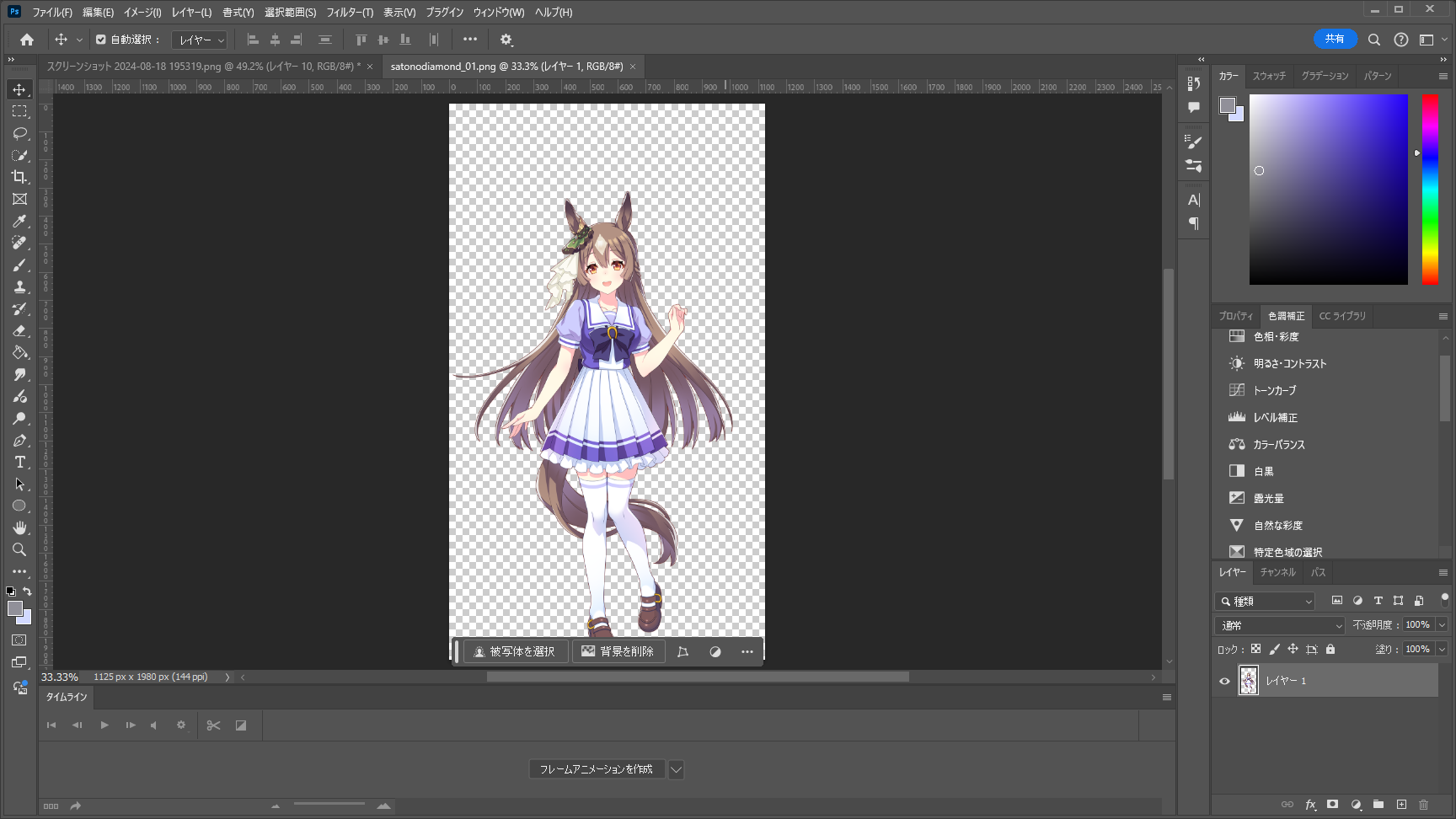Open the search magnifier in the top bar
Image resolution: width=1456 pixels, height=819 pixels.
point(1374,40)
